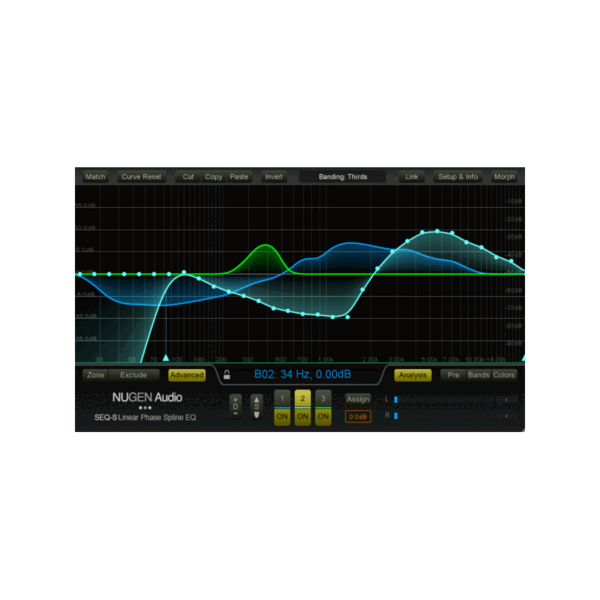Viewport: 600px width, 600px height.
Task: Click the "1.00k" frequency axis label
Action: [x=326, y=359]
